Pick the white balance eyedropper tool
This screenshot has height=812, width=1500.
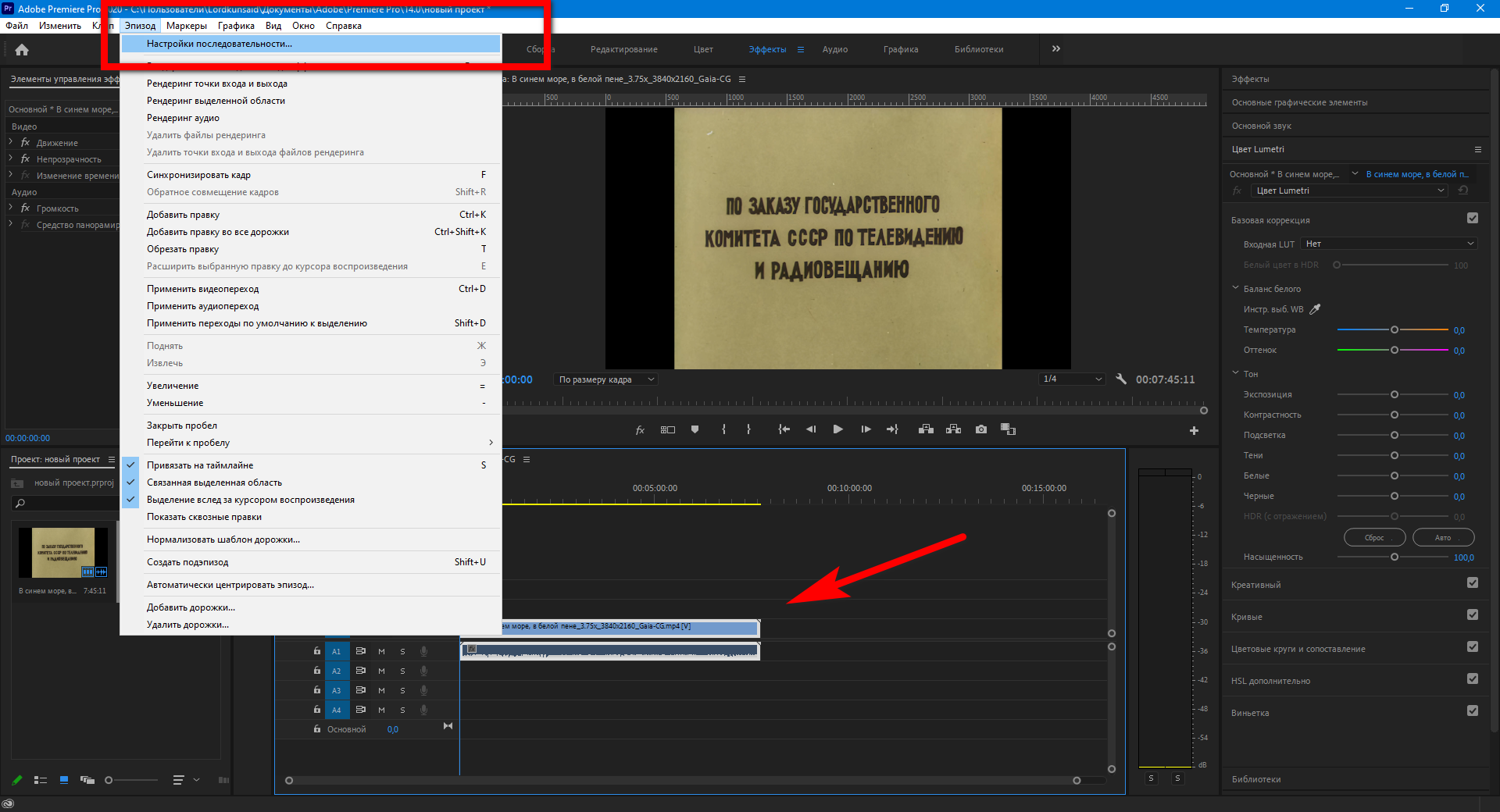coord(1315,309)
